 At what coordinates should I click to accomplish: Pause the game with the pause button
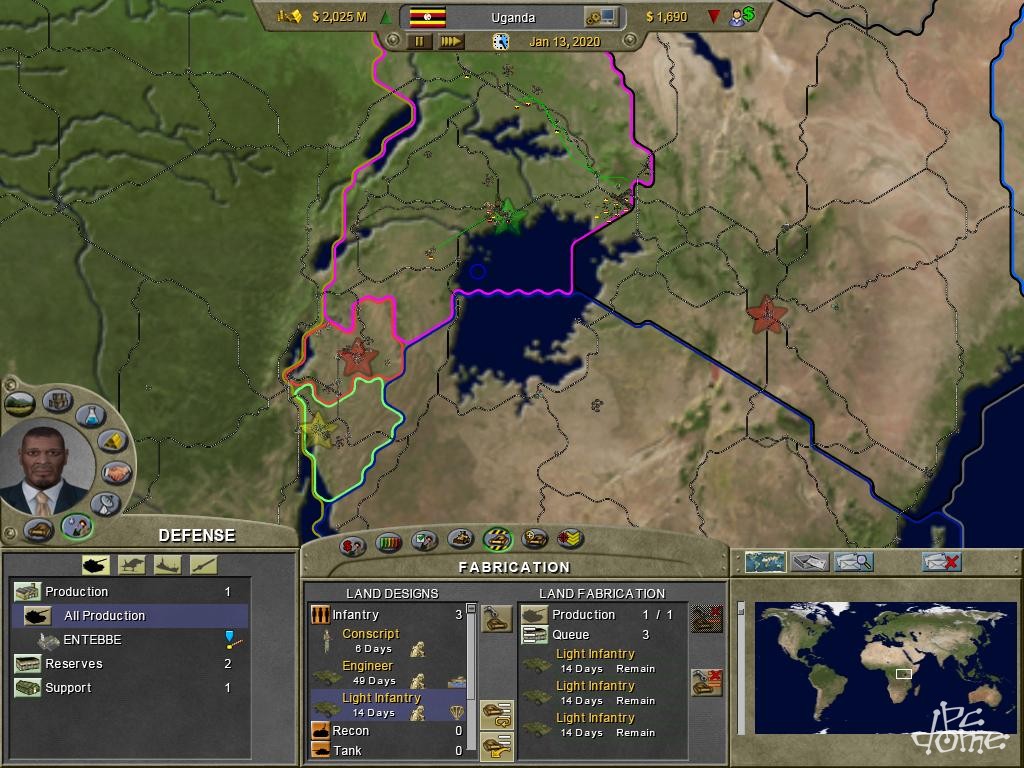(x=420, y=42)
